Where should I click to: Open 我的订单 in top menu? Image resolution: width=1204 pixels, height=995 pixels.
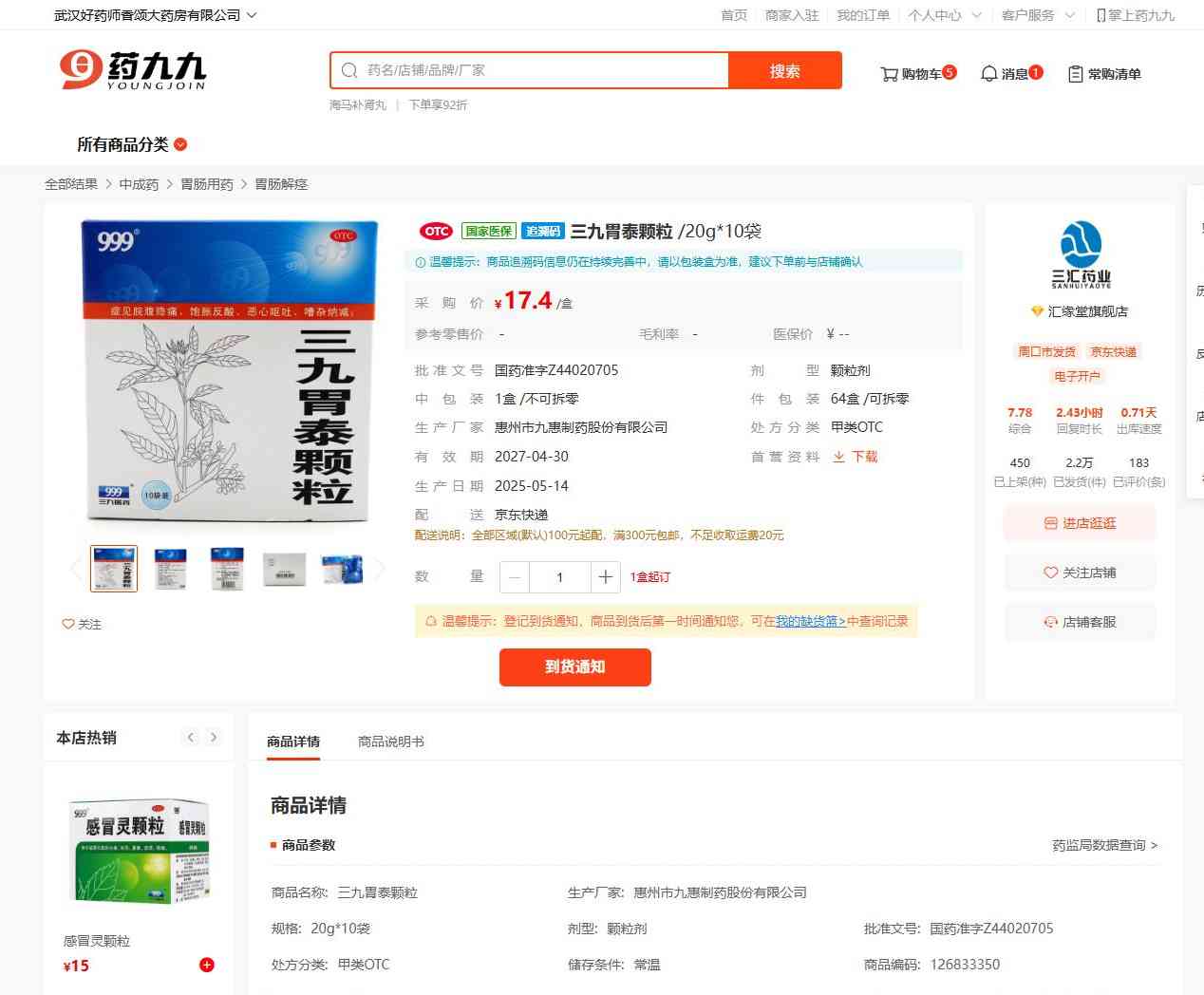862,15
